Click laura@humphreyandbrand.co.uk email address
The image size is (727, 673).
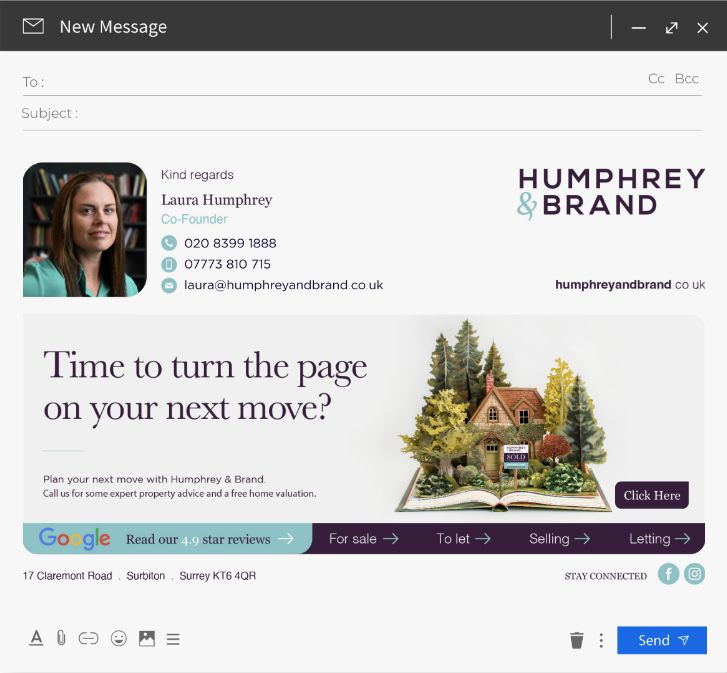283,285
